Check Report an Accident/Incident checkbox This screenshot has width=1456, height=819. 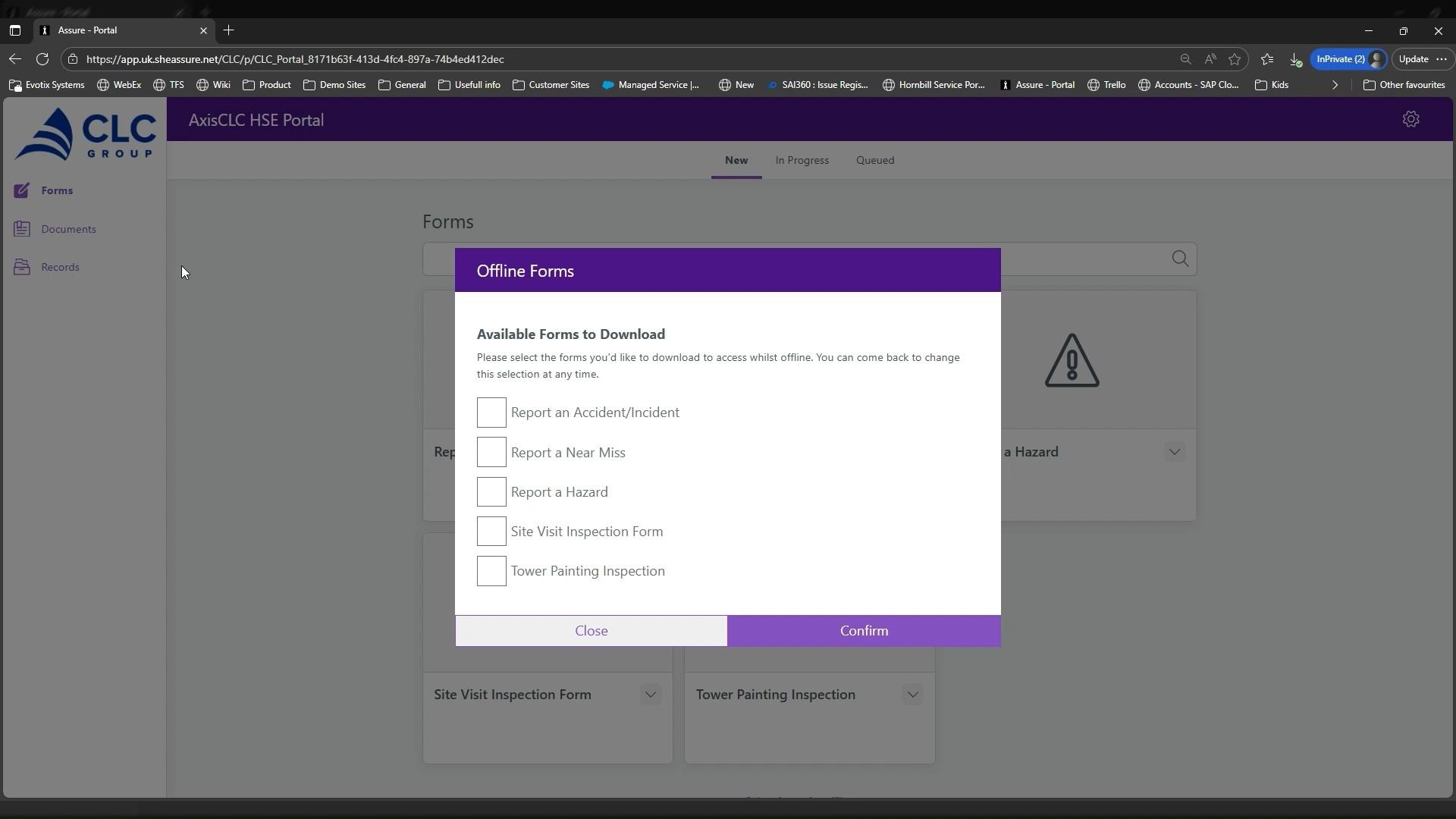pyautogui.click(x=491, y=413)
